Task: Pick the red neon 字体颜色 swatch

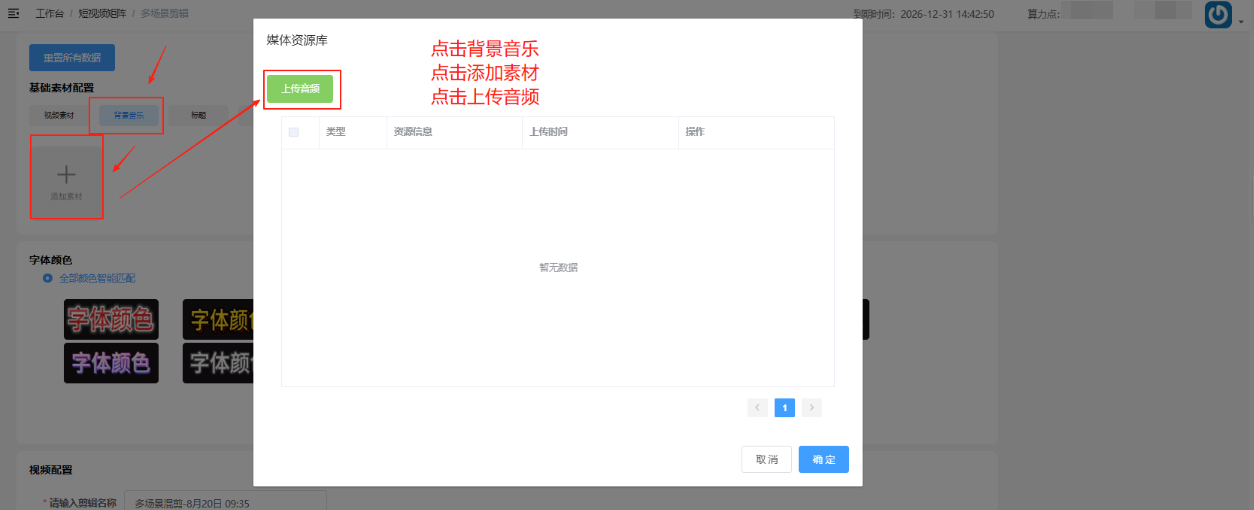Action: (x=111, y=319)
